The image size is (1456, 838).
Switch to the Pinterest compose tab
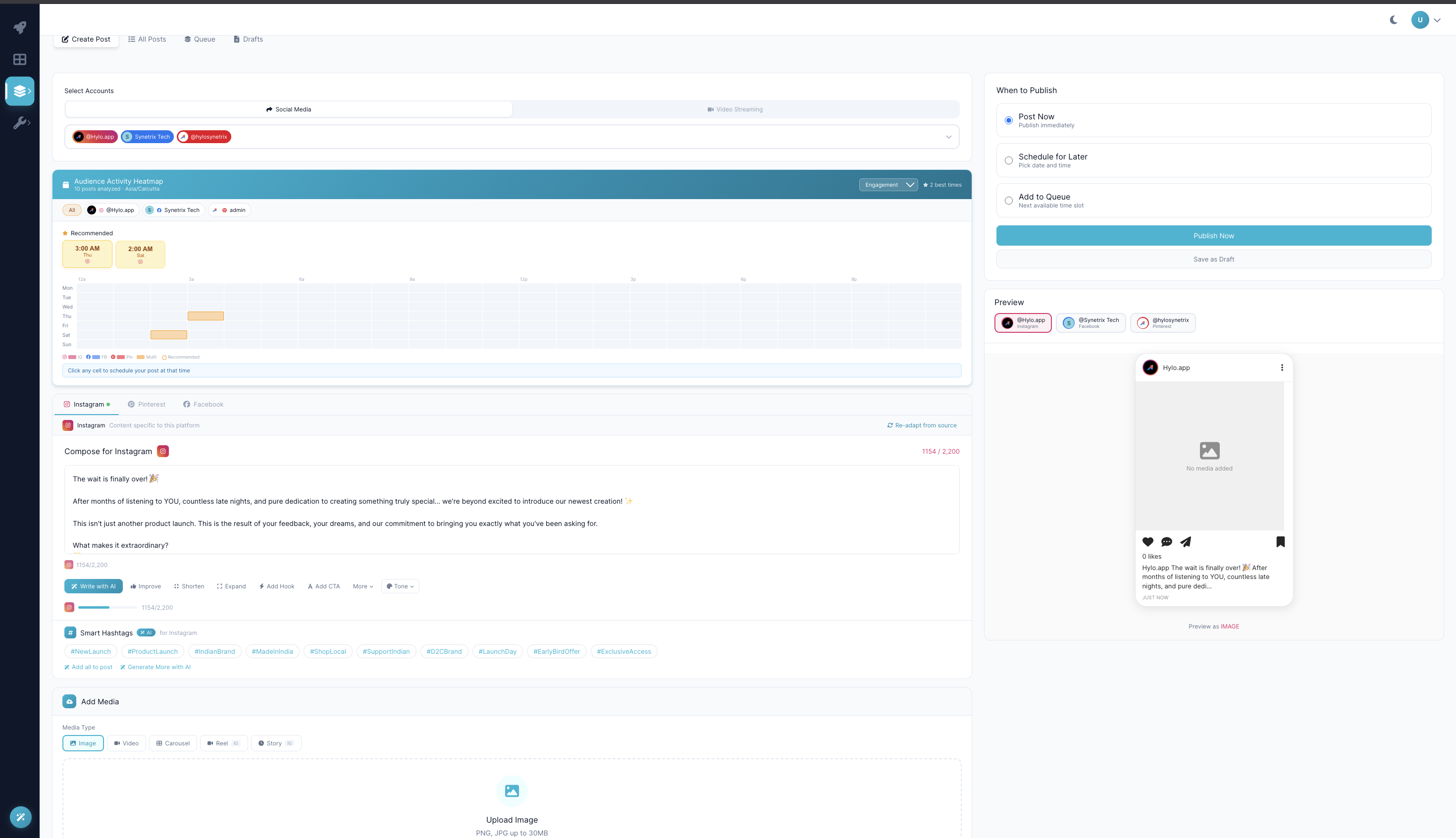147,405
